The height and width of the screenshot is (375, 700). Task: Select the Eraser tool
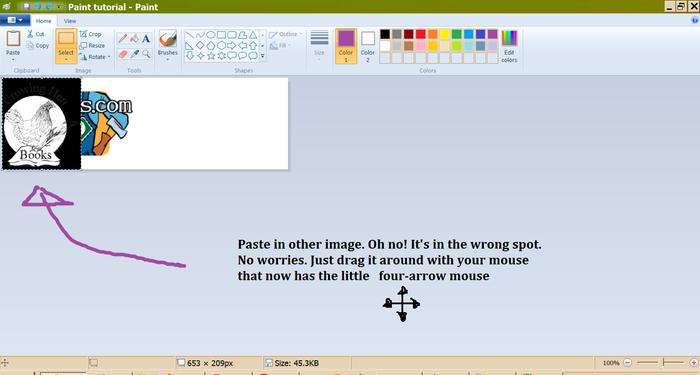122,54
